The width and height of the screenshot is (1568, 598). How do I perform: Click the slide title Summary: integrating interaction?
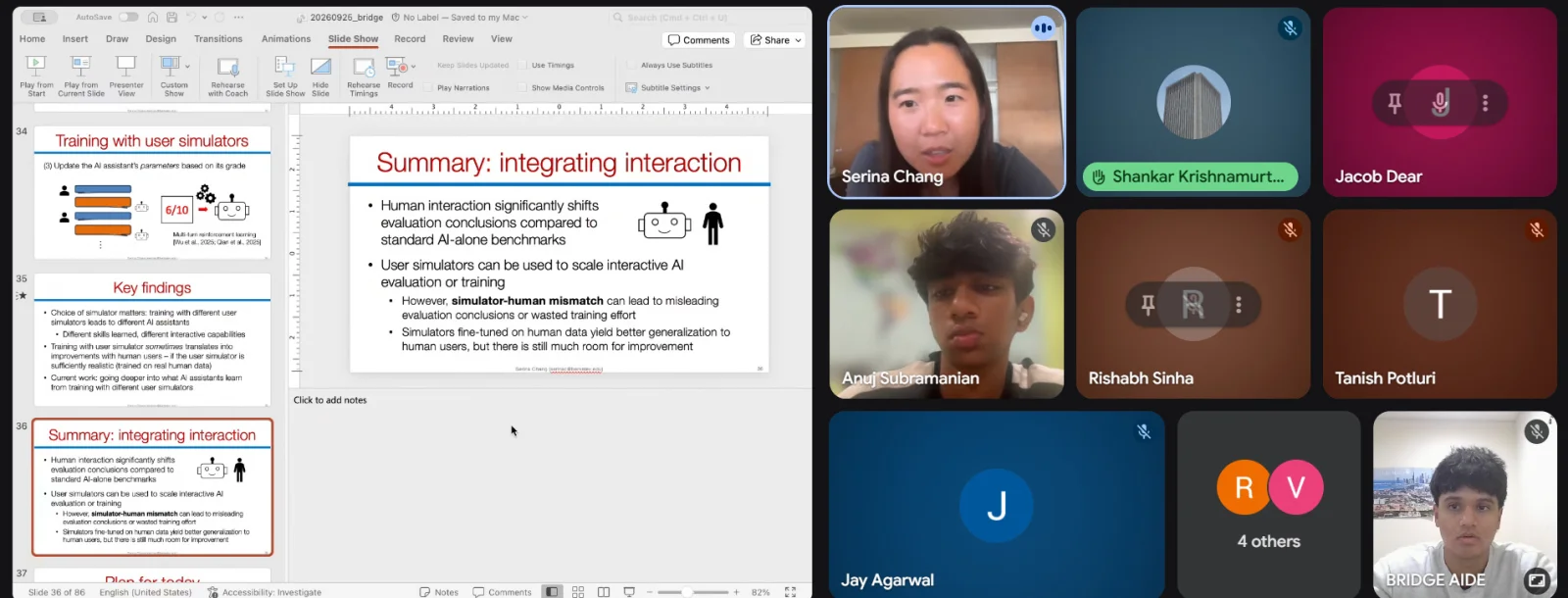coord(559,163)
